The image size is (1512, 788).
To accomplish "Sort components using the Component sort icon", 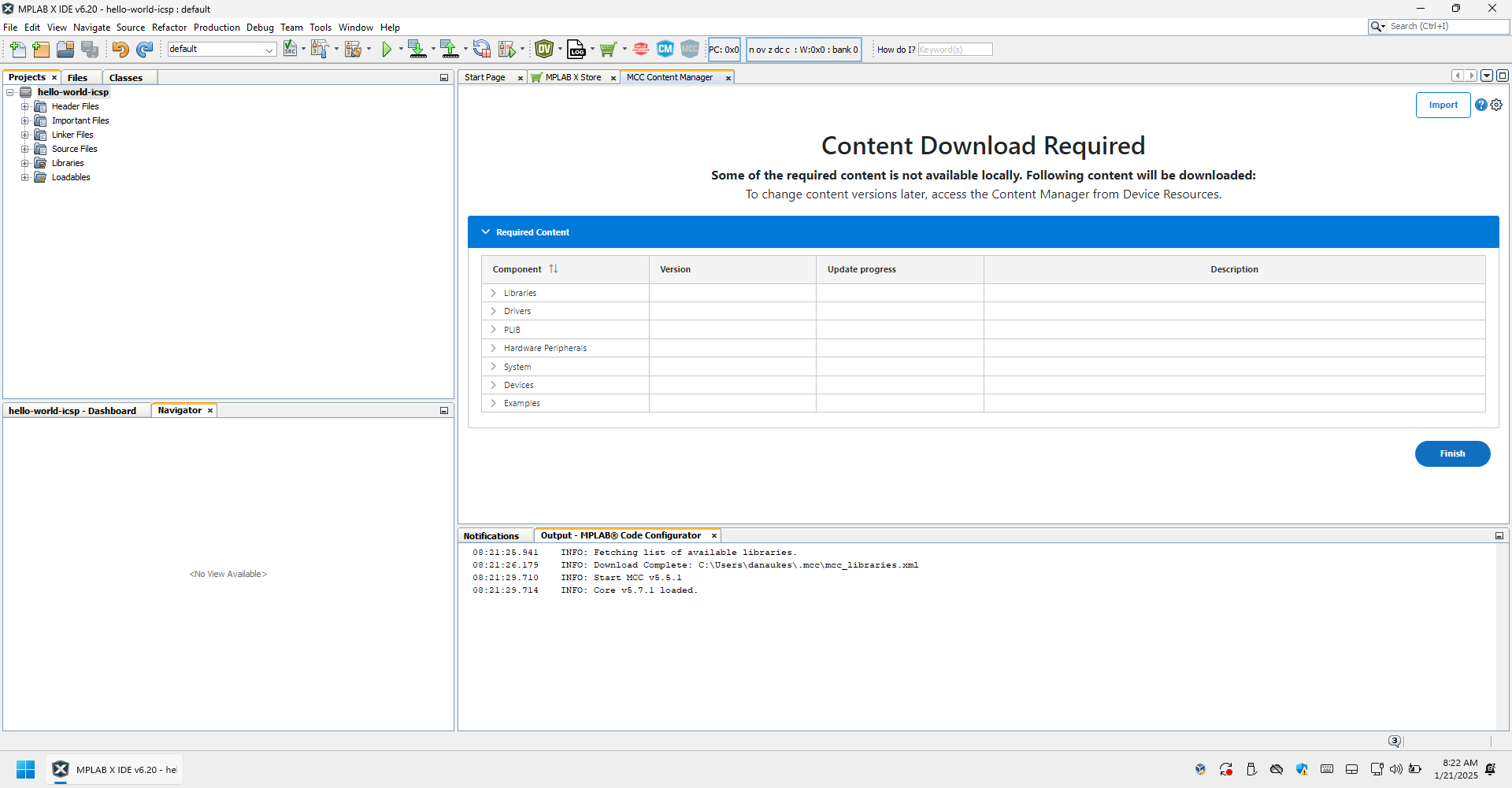I will [554, 269].
